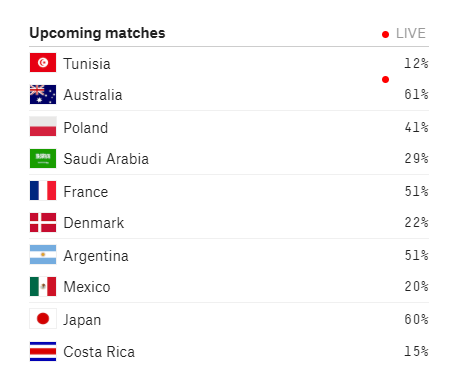Click the France flag icon
This screenshot has width=457, height=378.
(43, 190)
